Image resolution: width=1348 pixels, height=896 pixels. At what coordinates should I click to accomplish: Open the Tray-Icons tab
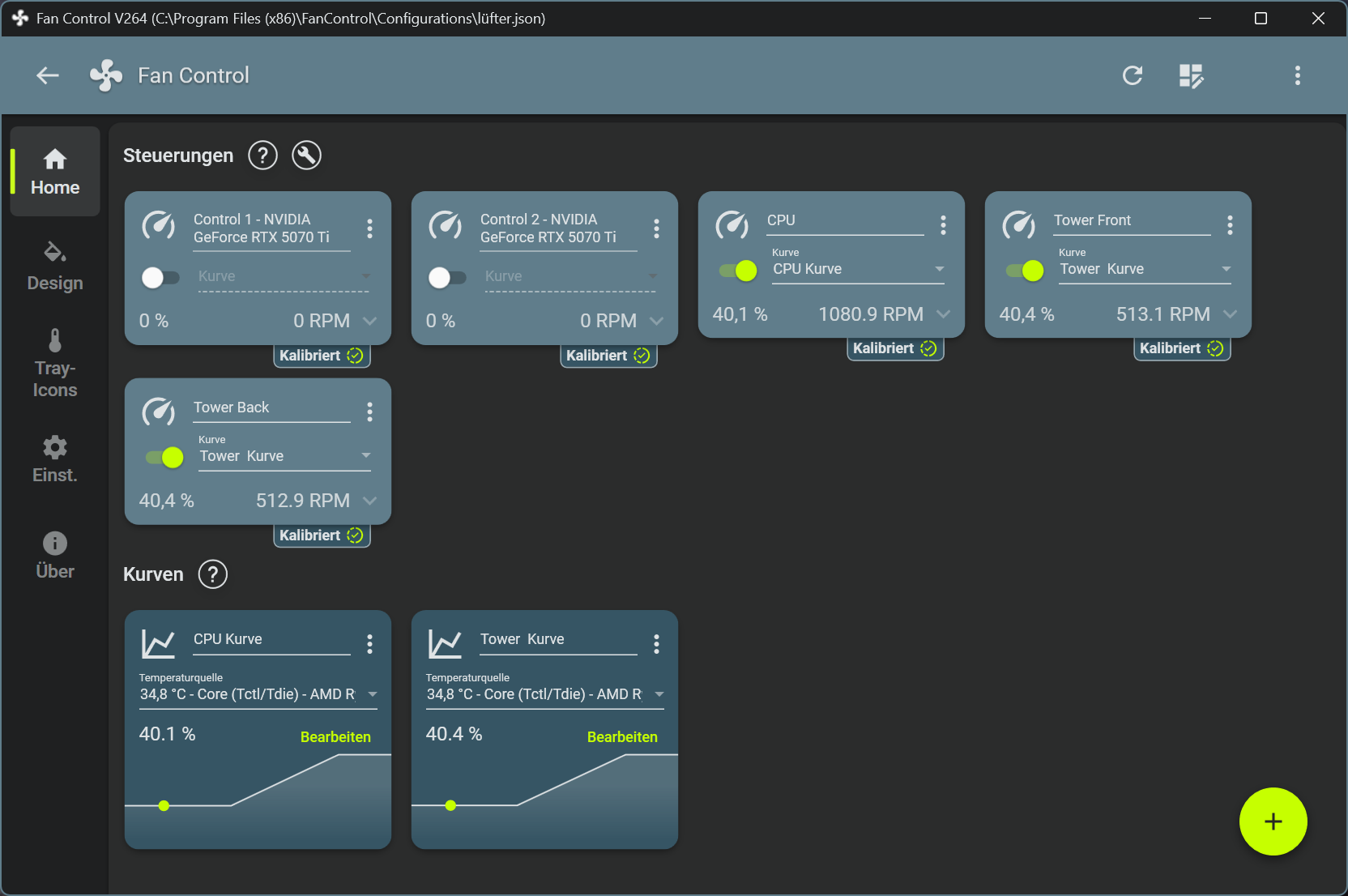(x=55, y=364)
